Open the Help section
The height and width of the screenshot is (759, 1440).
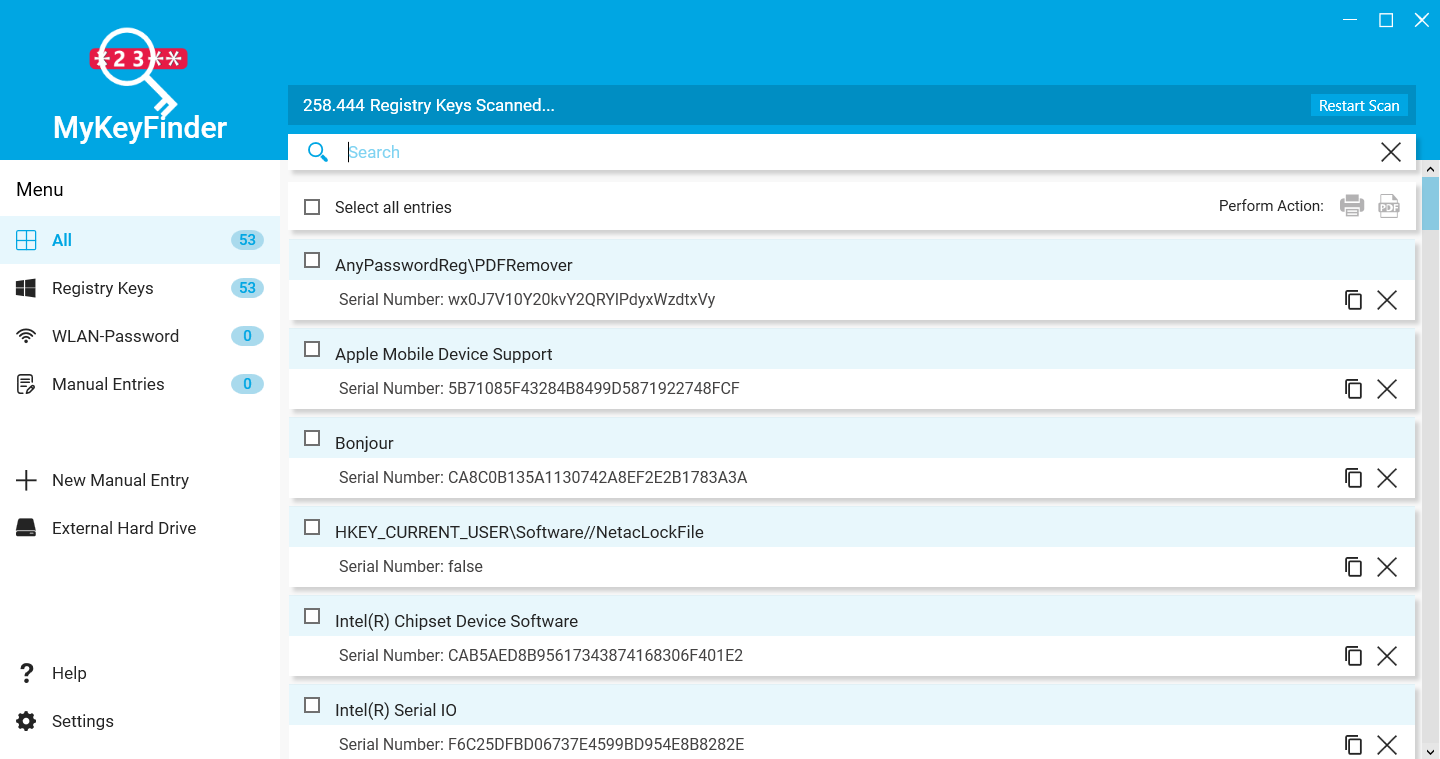[x=140, y=673]
